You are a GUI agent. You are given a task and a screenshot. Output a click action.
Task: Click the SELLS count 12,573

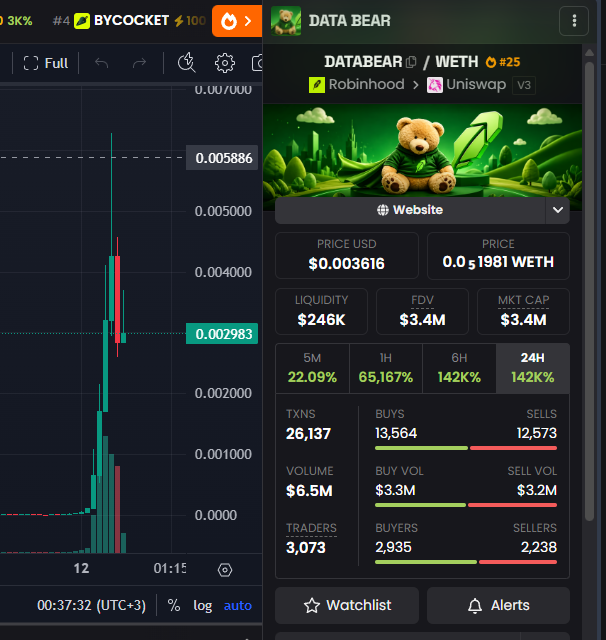[x=537, y=433]
